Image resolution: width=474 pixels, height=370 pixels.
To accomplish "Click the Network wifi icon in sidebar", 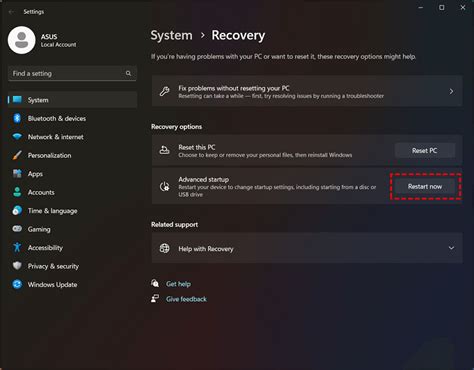I will [x=17, y=137].
